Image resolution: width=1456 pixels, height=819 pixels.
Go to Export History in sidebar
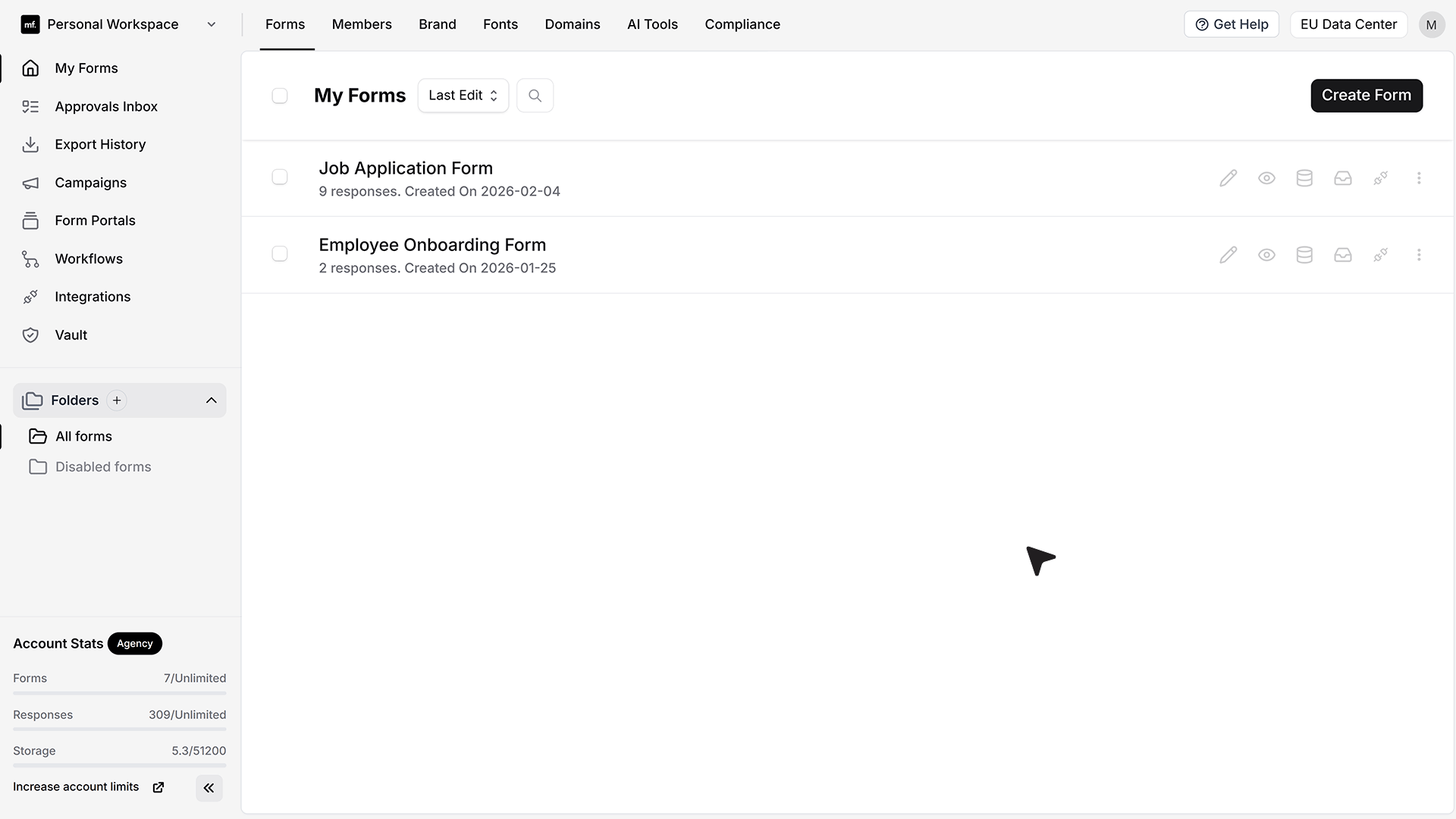(x=100, y=144)
